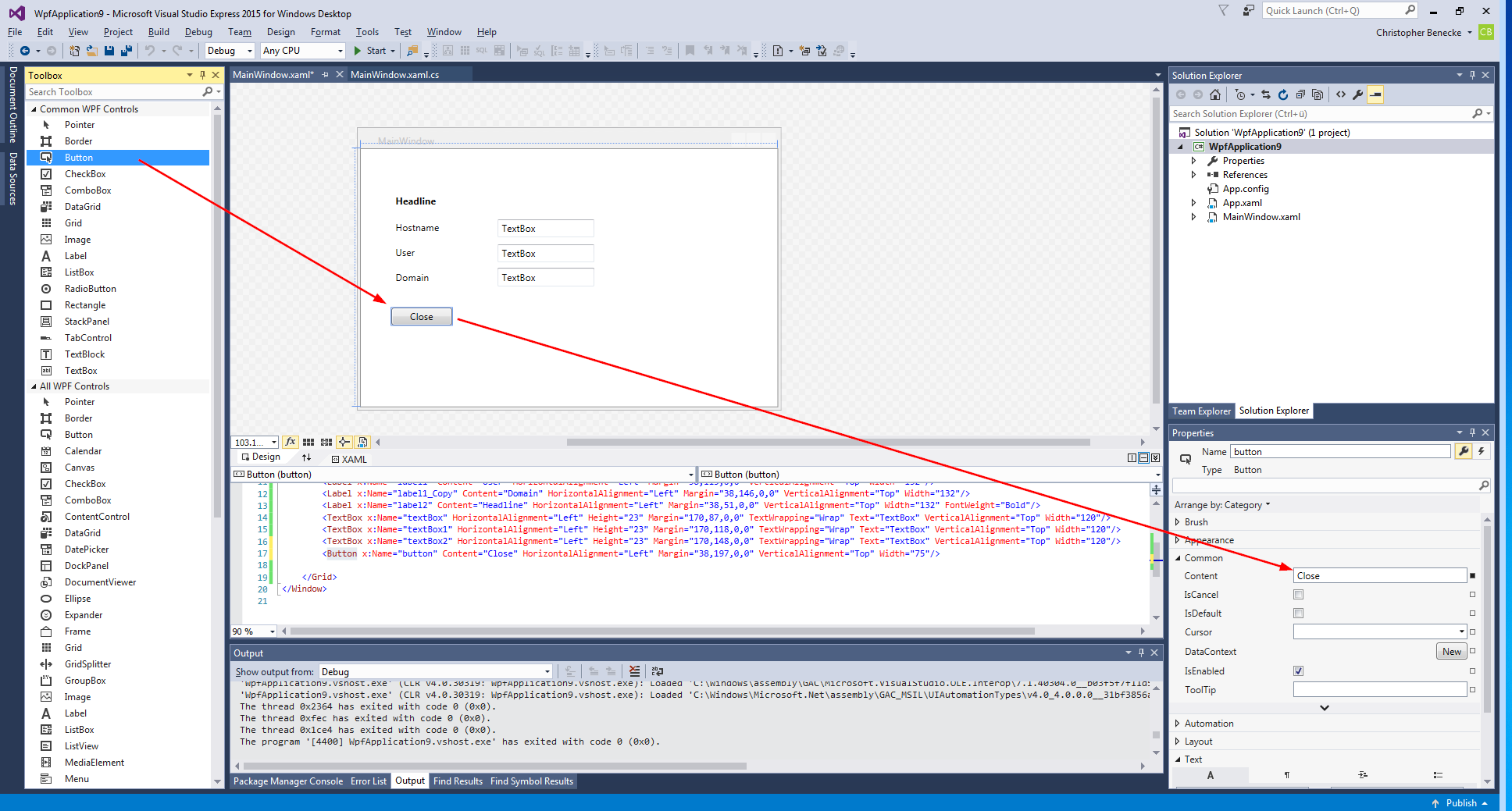This screenshot has height=811, width=1512.
Task: Refresh the Solution Explorer tree
Action: pos(1283,94)
